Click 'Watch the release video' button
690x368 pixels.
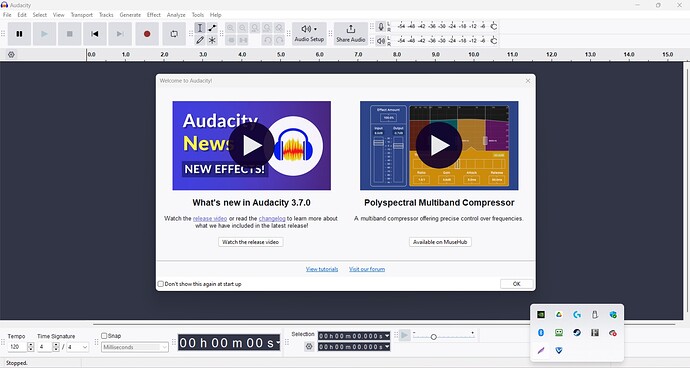click(x=251, y=242)
